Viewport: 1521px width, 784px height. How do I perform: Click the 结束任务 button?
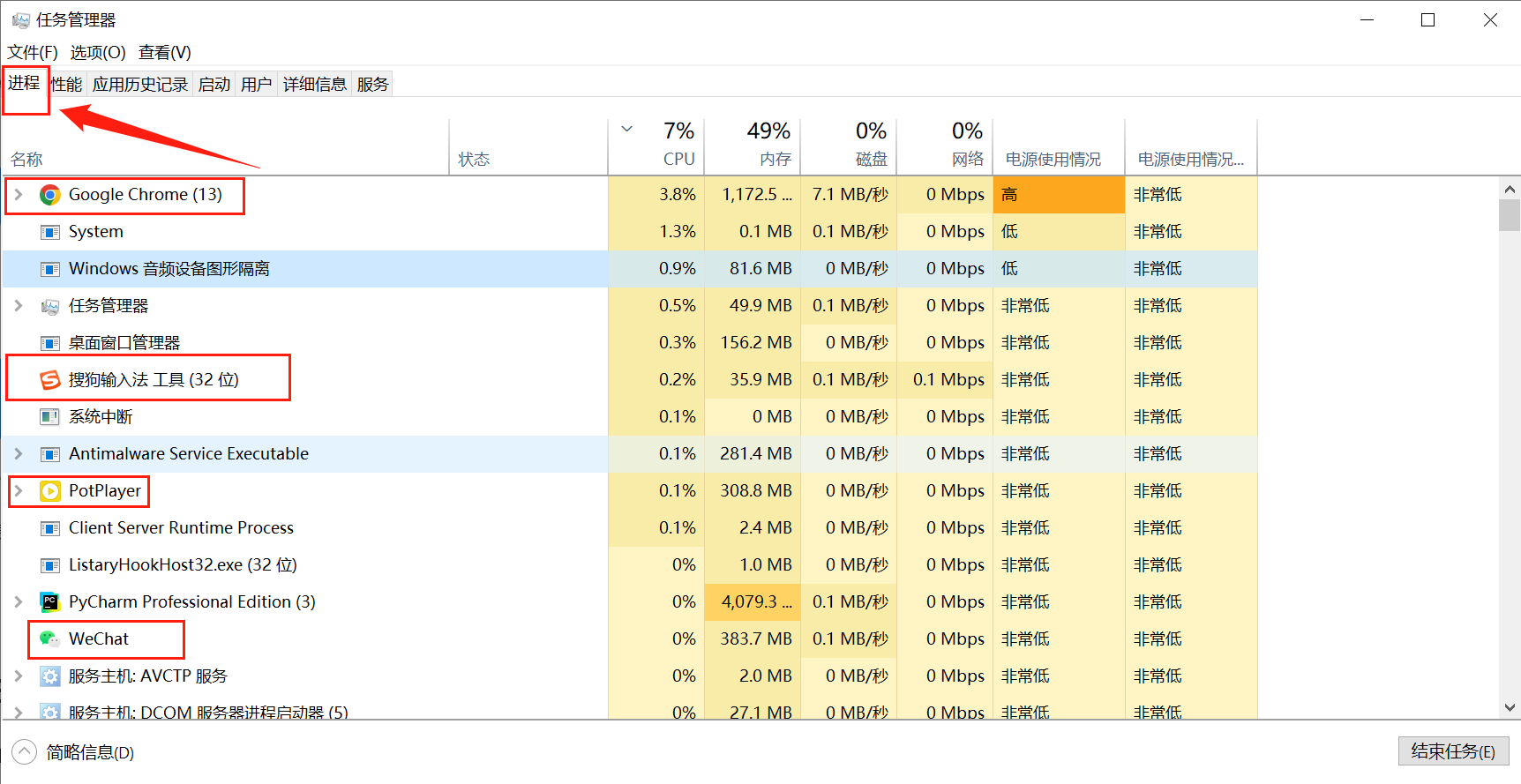1453,751
